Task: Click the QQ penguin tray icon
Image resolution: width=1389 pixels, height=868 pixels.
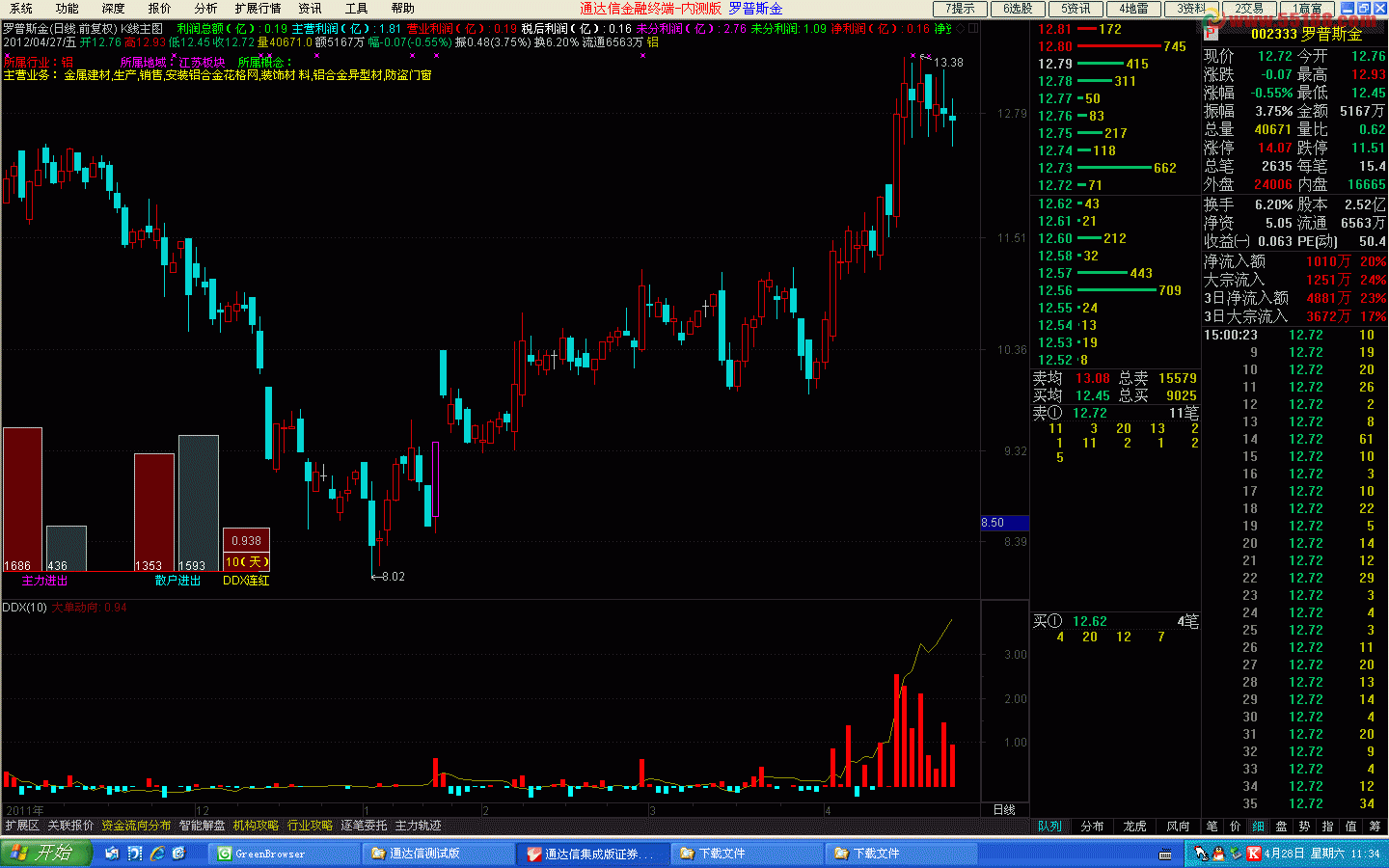Action: (x=1217, y=854)
